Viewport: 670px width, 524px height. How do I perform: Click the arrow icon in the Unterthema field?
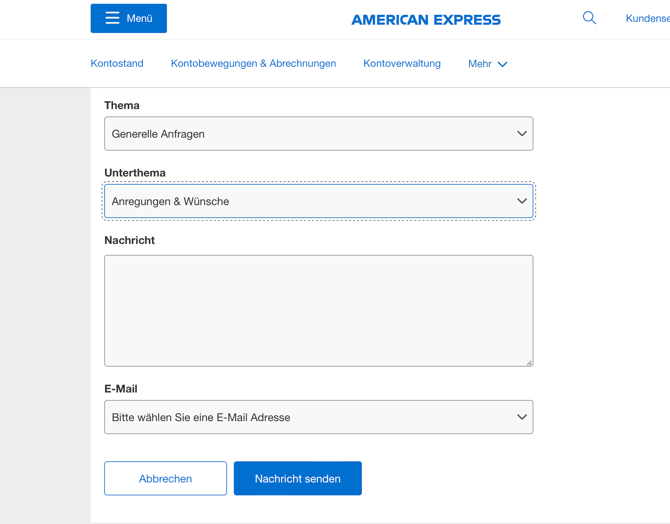[521, 201]
